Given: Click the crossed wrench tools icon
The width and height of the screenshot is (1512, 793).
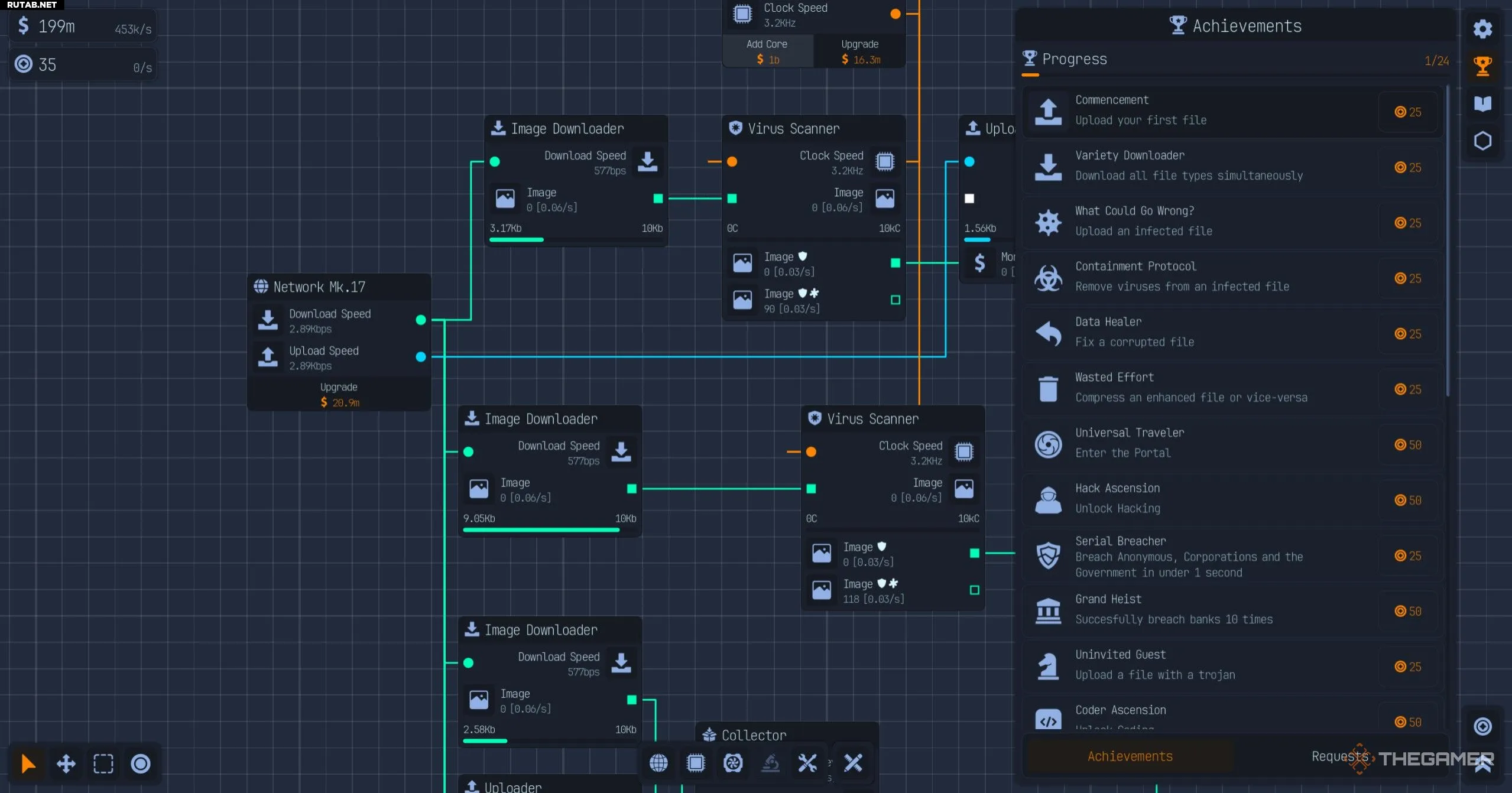Looking at the screenshot, I should tap(807, 763).
